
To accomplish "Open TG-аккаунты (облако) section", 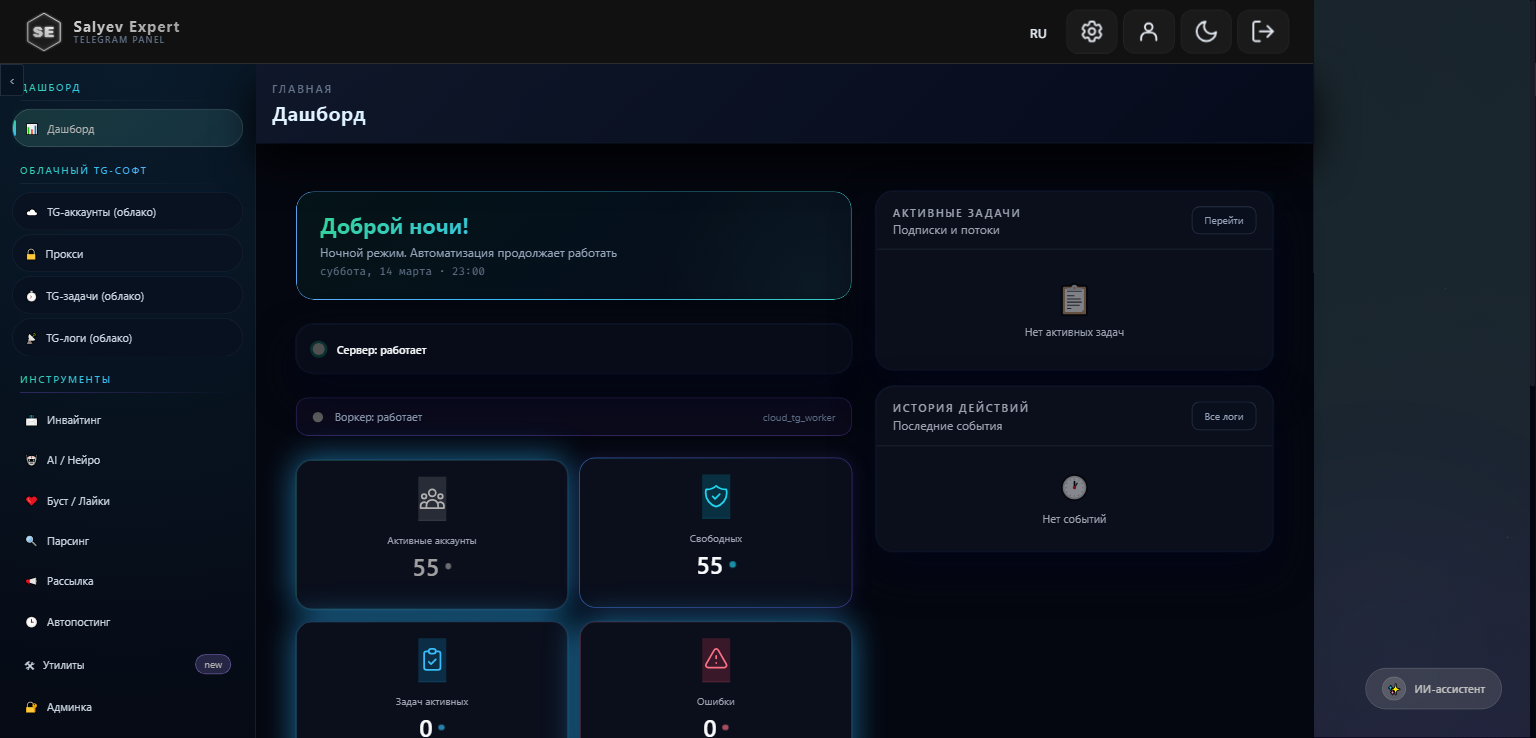I will 128,212.
